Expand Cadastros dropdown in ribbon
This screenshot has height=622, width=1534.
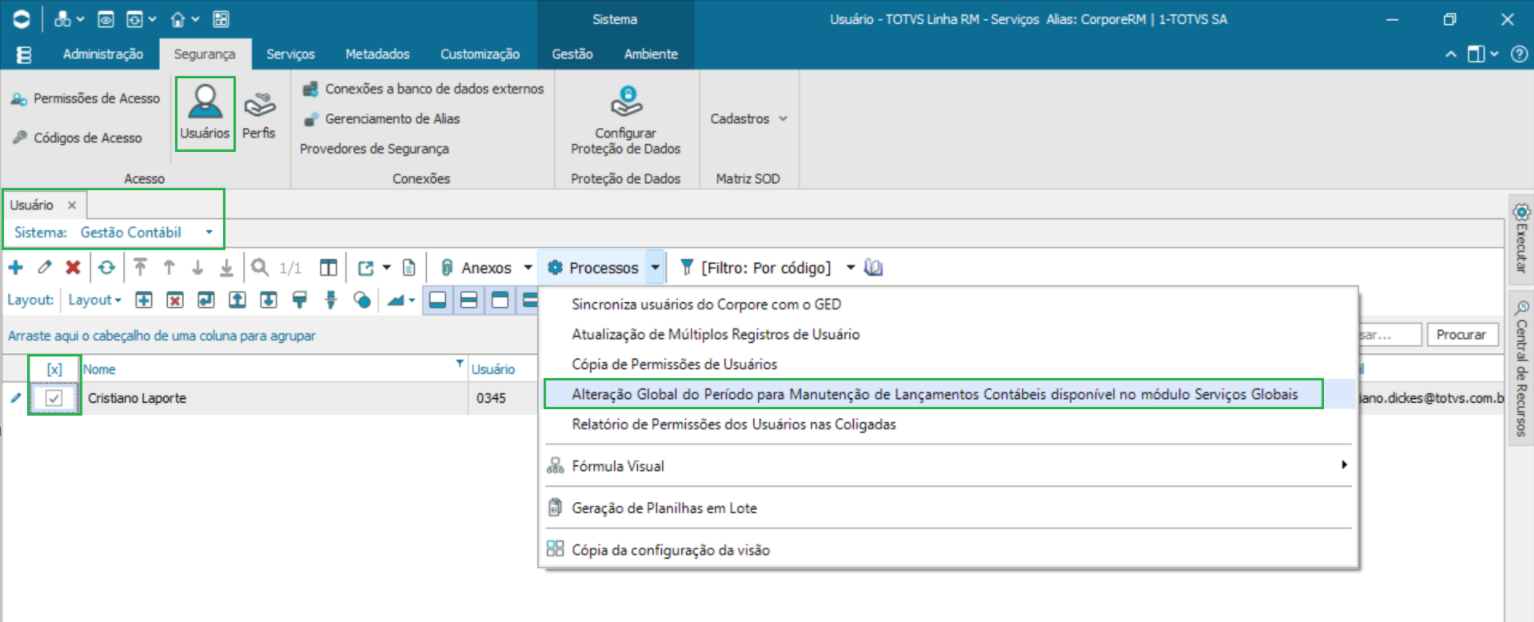point(749,118)
